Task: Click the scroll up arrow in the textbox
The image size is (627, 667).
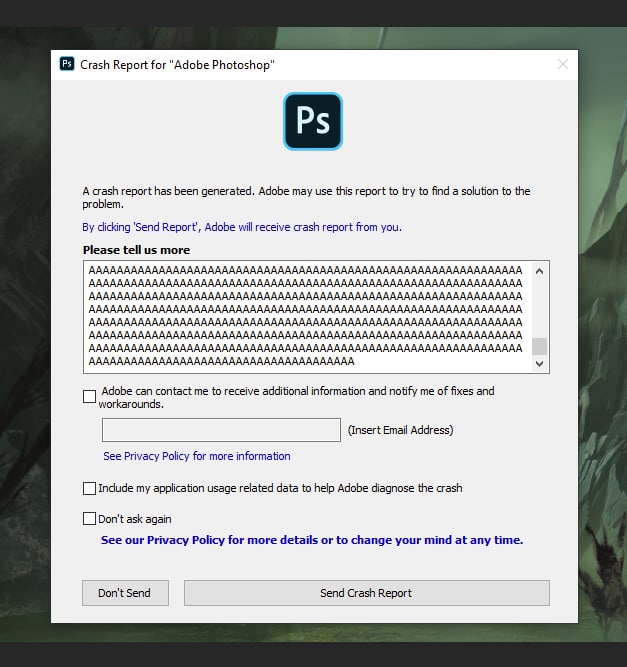Action: [539, 271]
